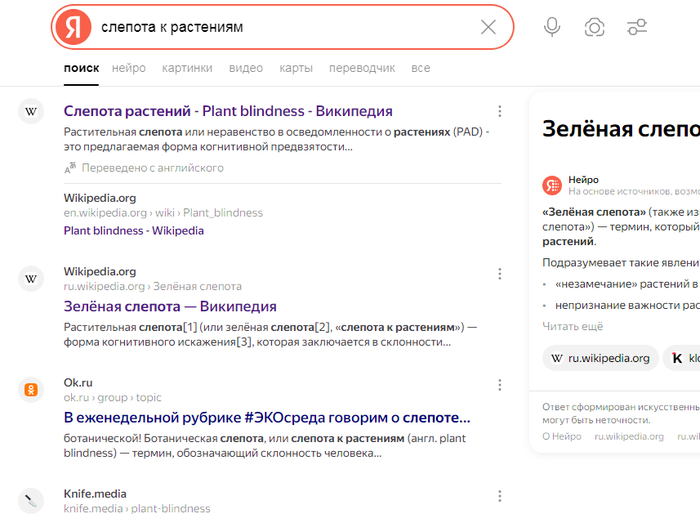Open three-dot menu for Knife.media result
The width and height of the screenshot is (700, 514).
click(x=500, y=496)
